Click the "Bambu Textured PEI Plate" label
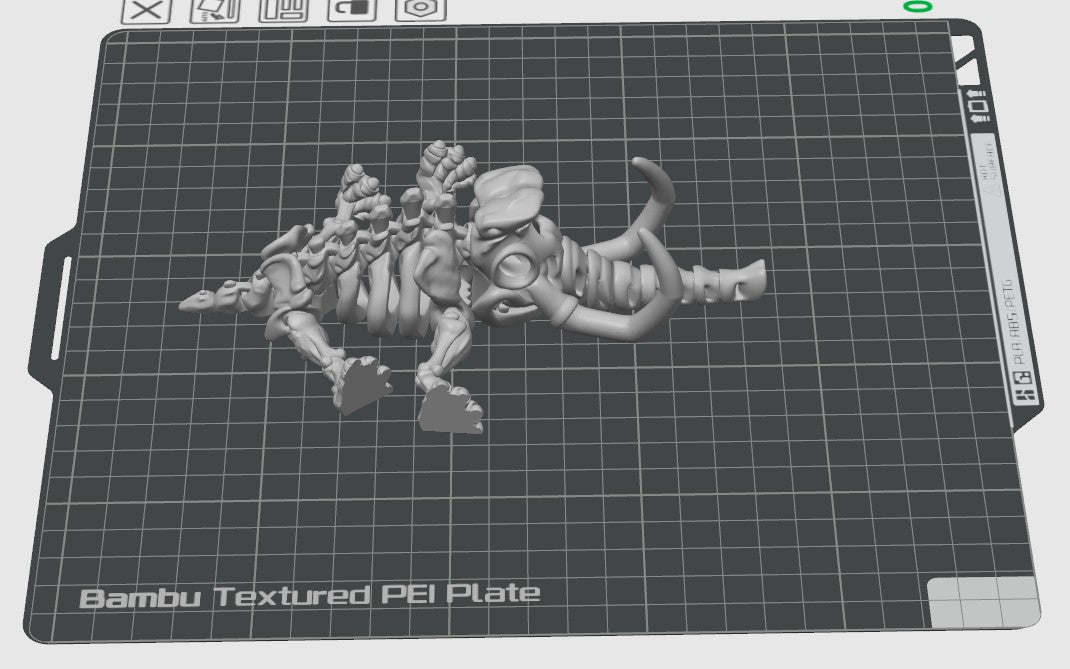Screen dimensions: 1070x669 pyautogui.click(x=310, y=596)
